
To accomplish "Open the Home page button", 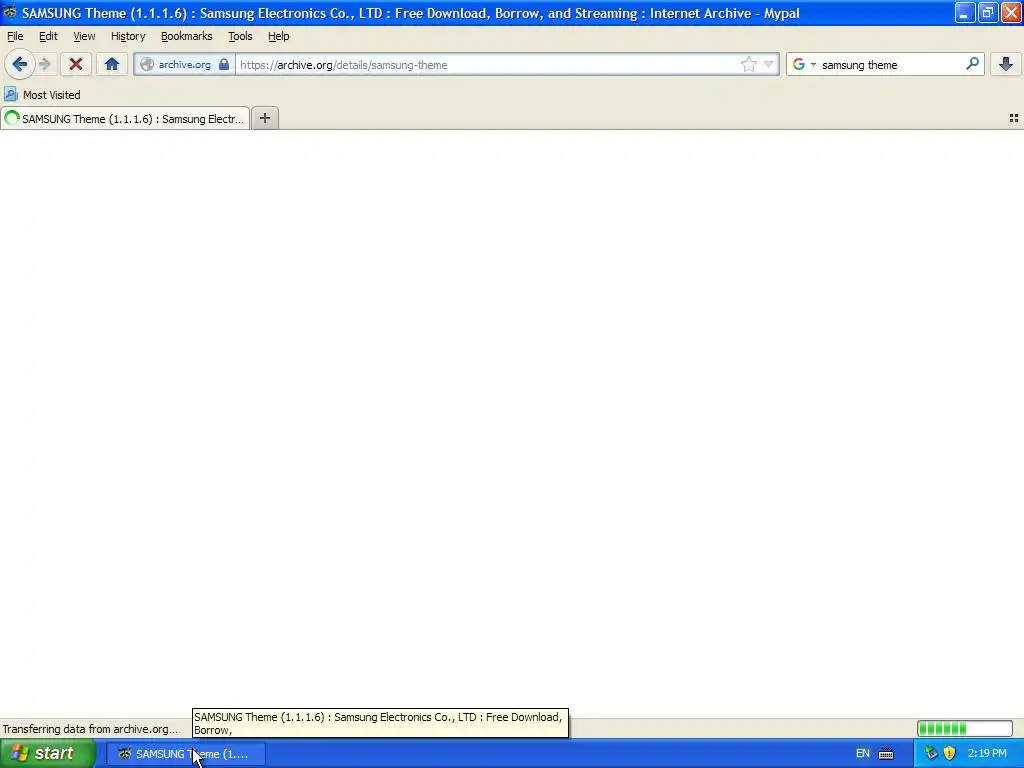I will click(112, 64).
